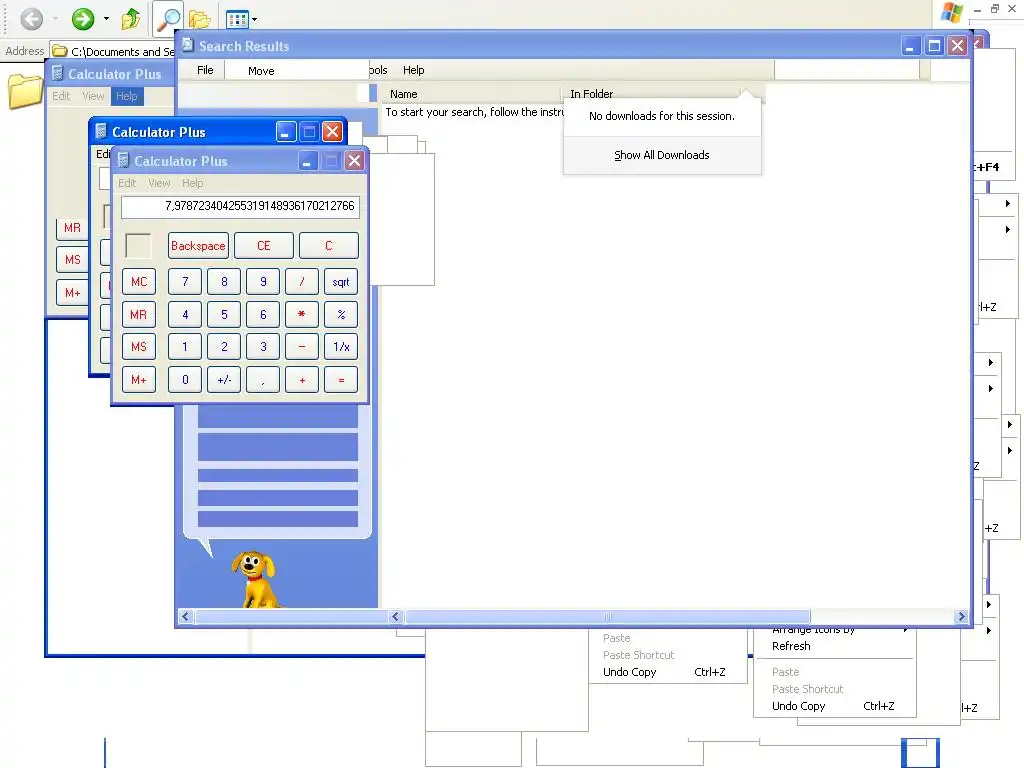This screenshot has height=768, width=1024.
Task: Click the Back arrow in Explorer toolbar
Action: point(31,19)
